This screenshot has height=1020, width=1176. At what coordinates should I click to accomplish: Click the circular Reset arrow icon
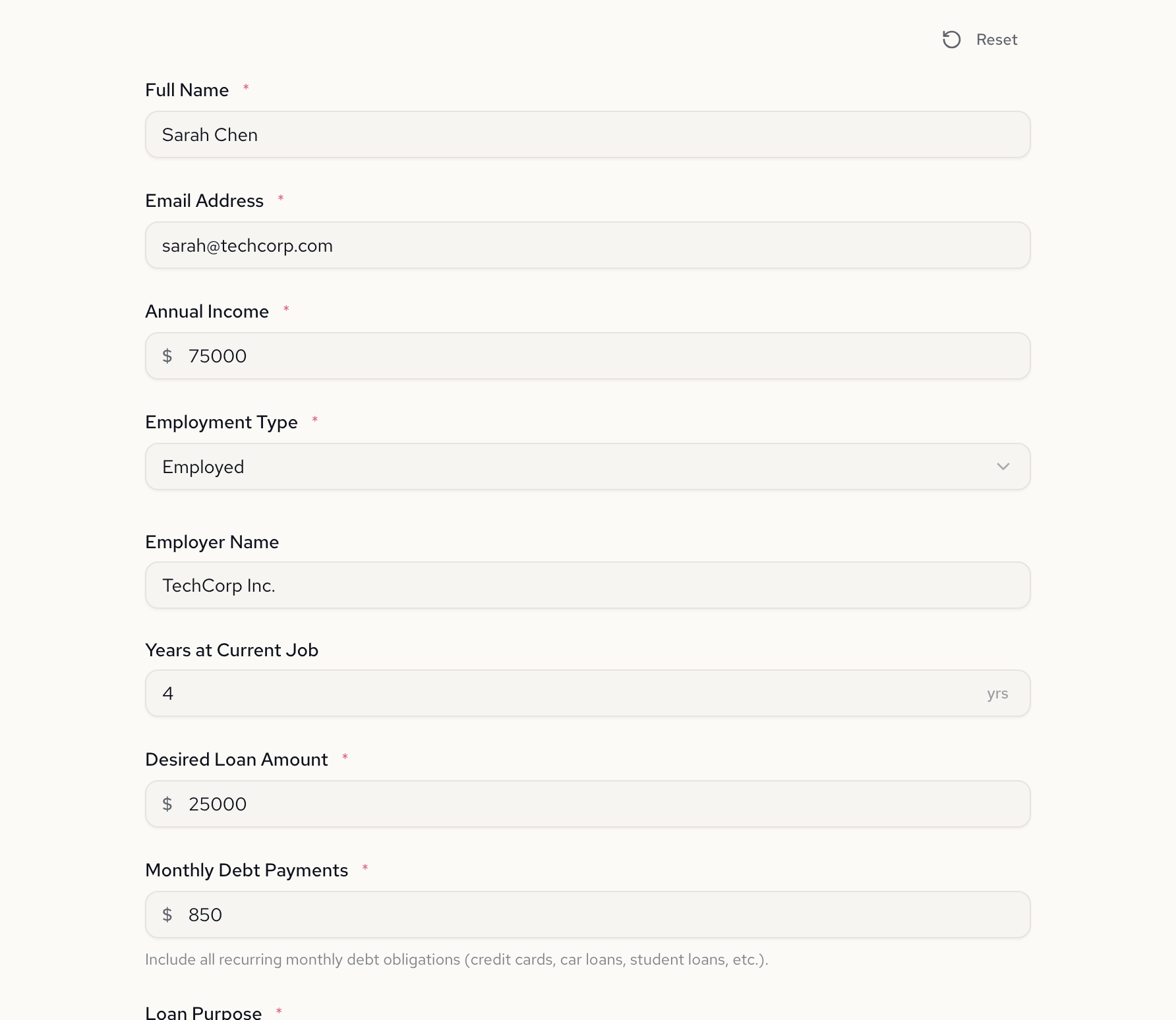pyautogui.click(x=951, y=40)
